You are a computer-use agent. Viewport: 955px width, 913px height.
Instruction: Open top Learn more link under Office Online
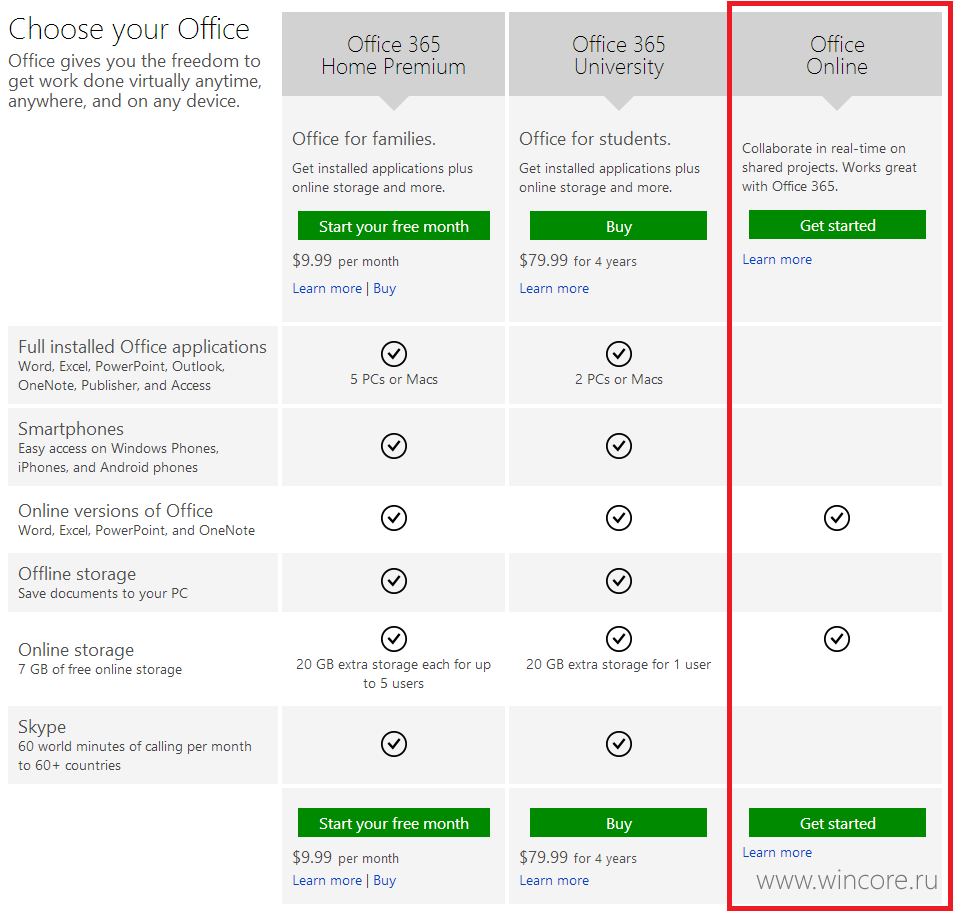tap(777, 259)
